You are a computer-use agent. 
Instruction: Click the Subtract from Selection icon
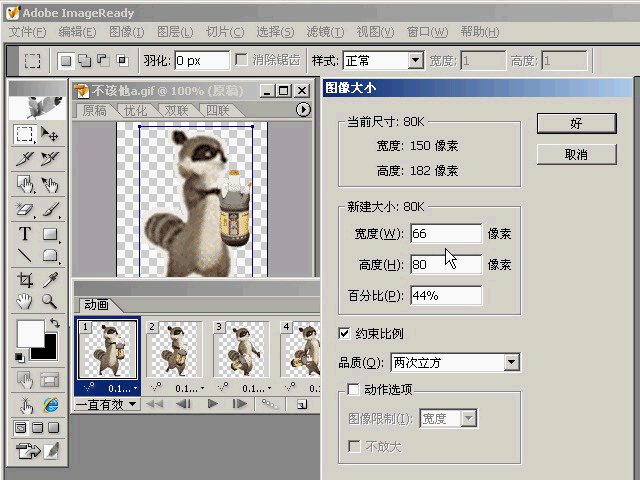103,61
